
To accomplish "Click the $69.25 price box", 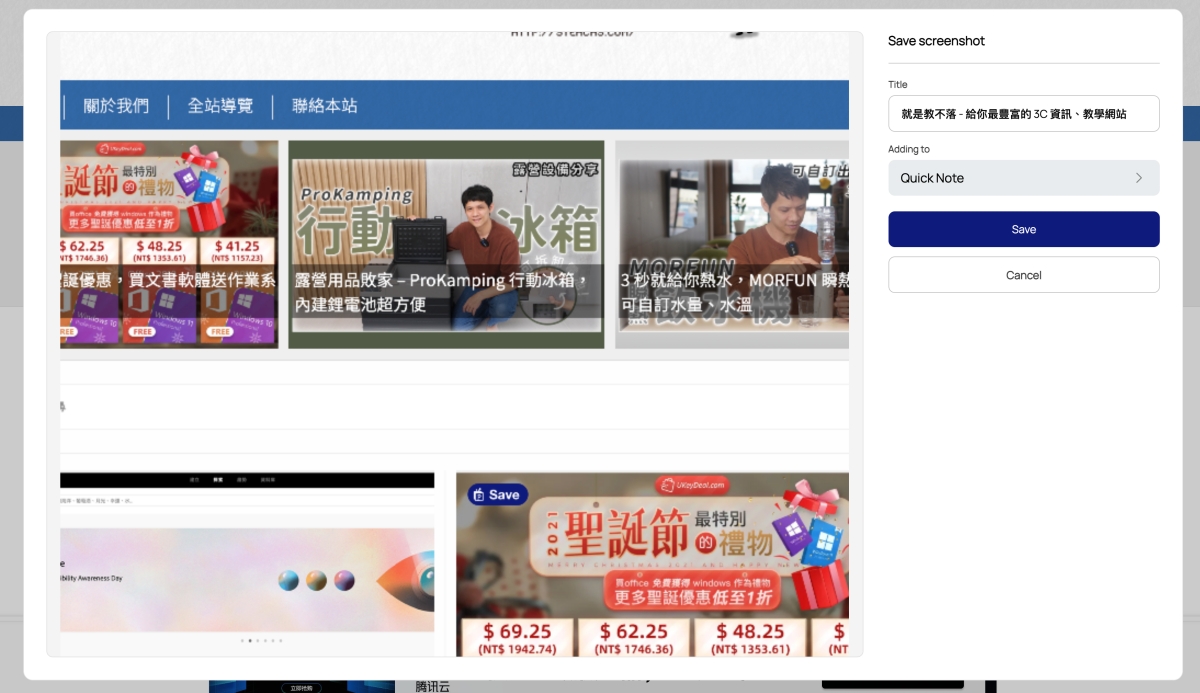I will click(x=517, y=638).
